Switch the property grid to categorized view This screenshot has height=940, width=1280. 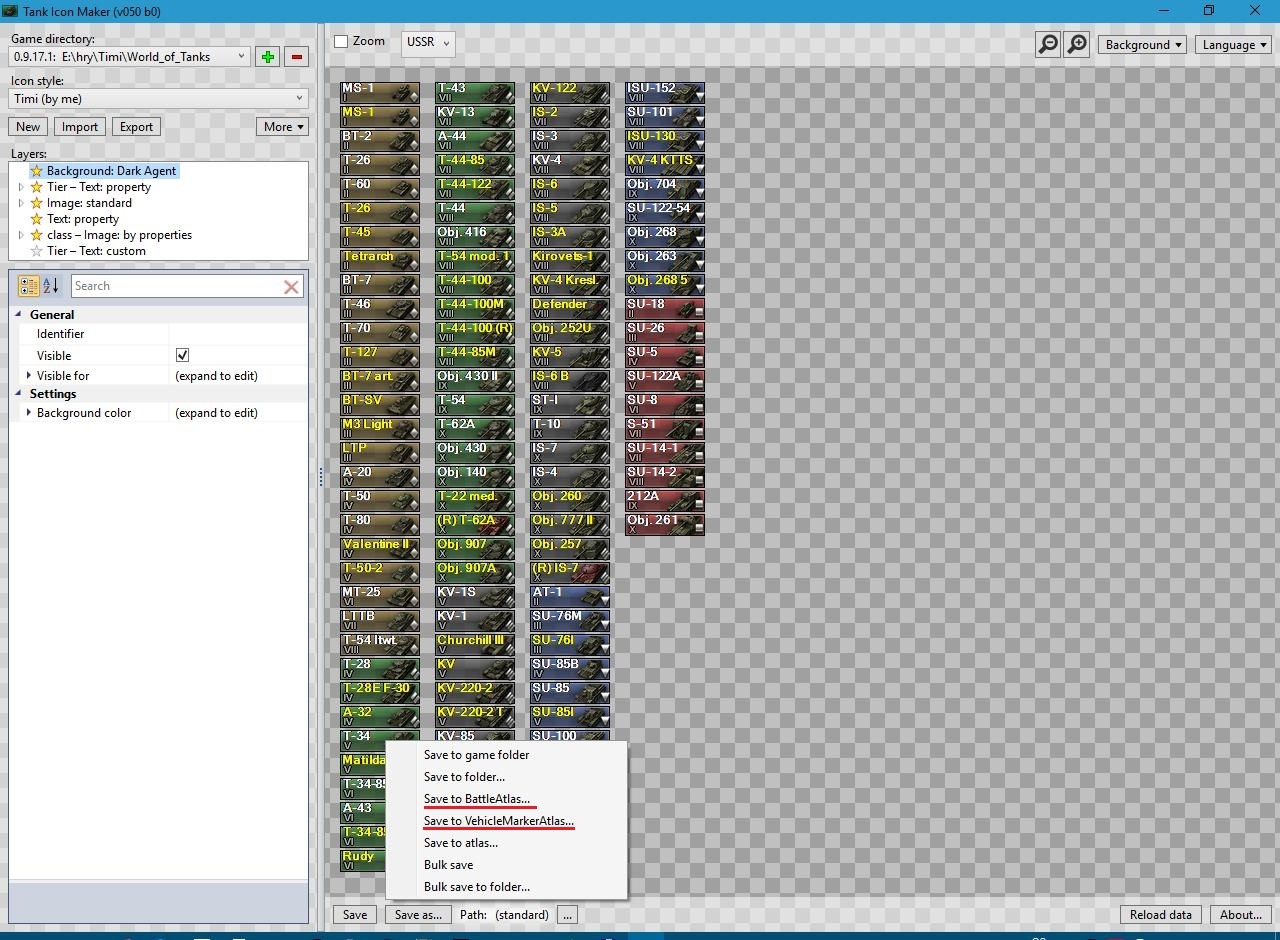pos(29,286)
